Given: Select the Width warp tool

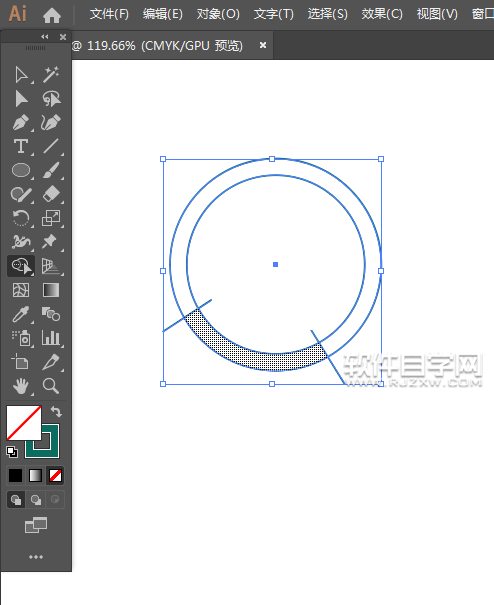Looking at the screenshot, I should 21,242.
